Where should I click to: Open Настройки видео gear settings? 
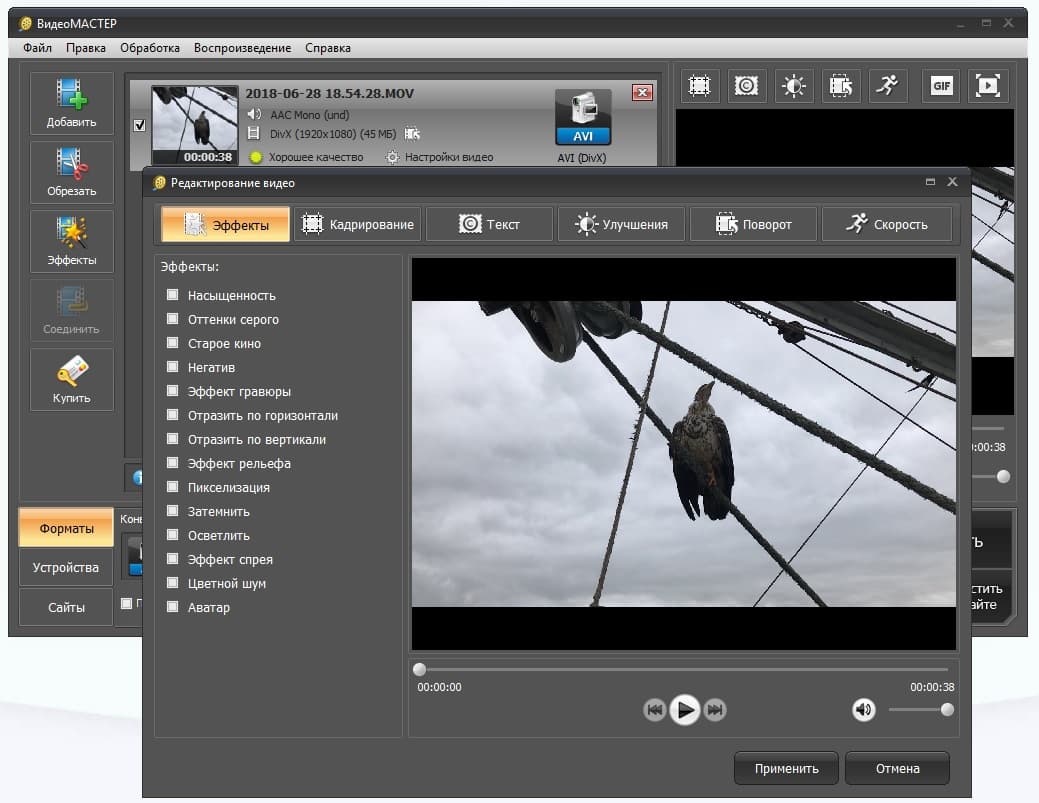tap(392, 157)
